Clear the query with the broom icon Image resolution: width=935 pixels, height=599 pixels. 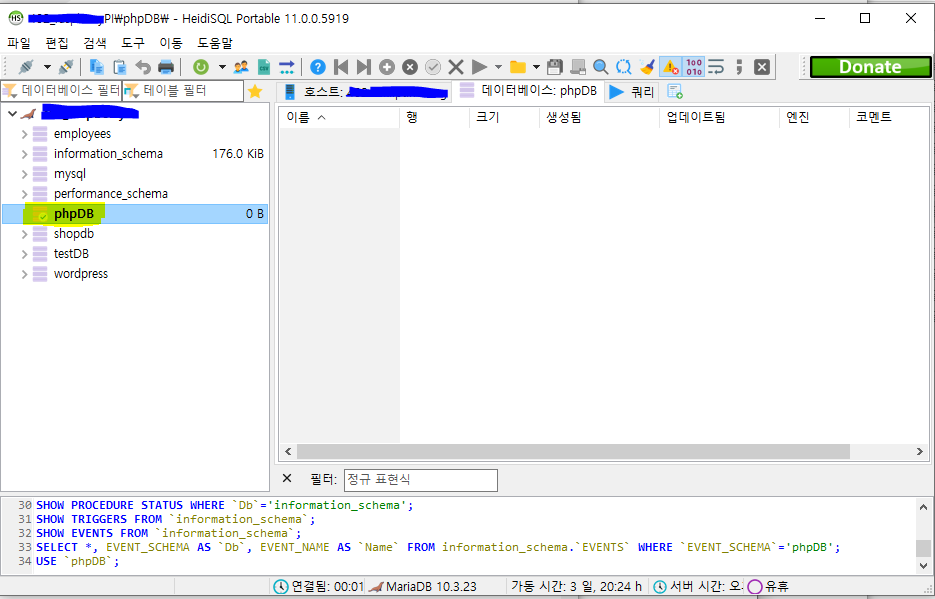(x=647, y=67)
